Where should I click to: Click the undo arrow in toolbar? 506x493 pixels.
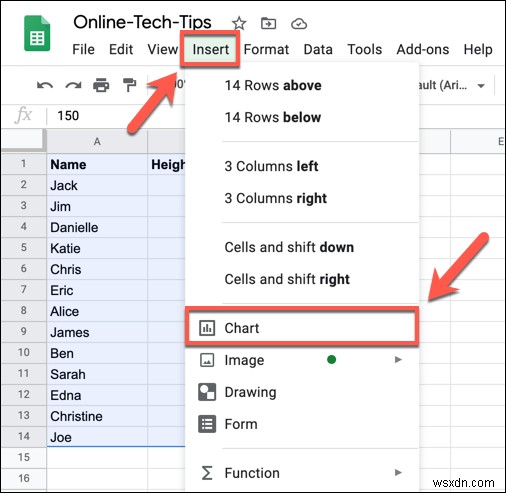point(45,86)
